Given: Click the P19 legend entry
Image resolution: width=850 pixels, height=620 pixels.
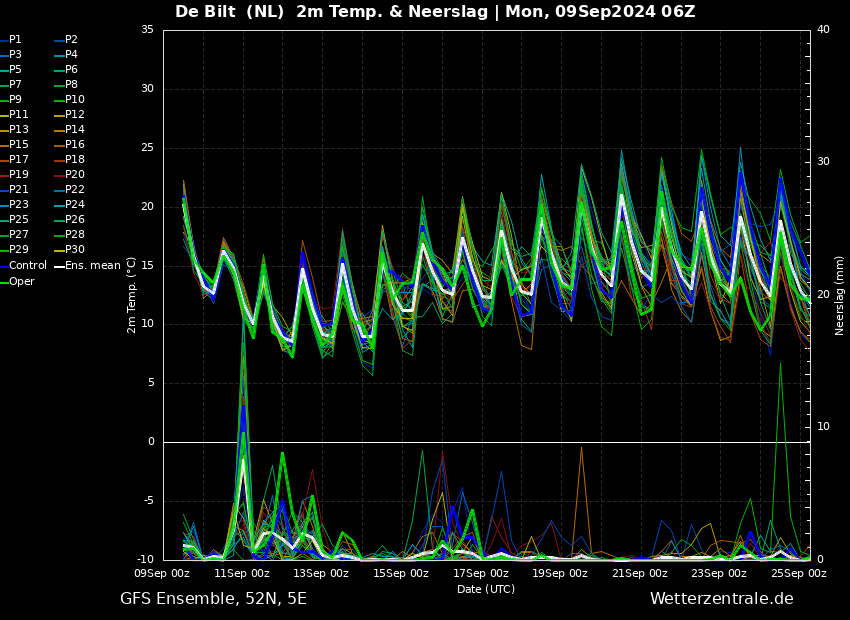Looking at the screenshot, I should (x=18, y=175).
